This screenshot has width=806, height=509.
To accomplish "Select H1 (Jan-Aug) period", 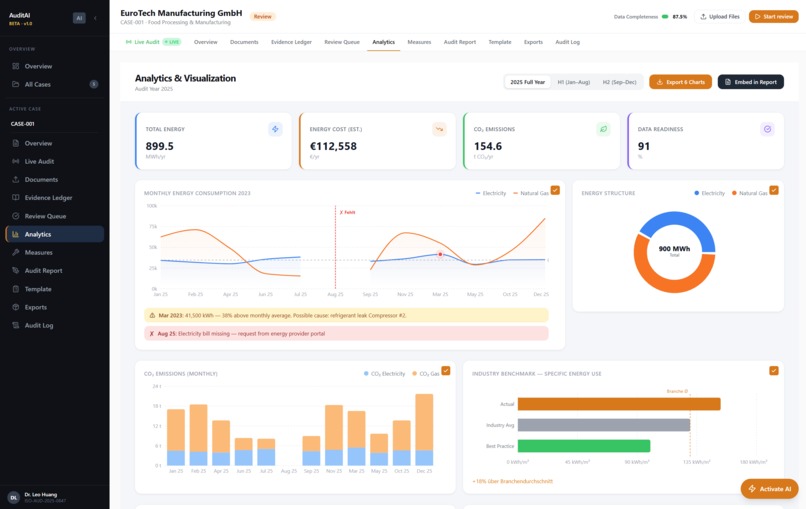I will [x=574, y=82].
